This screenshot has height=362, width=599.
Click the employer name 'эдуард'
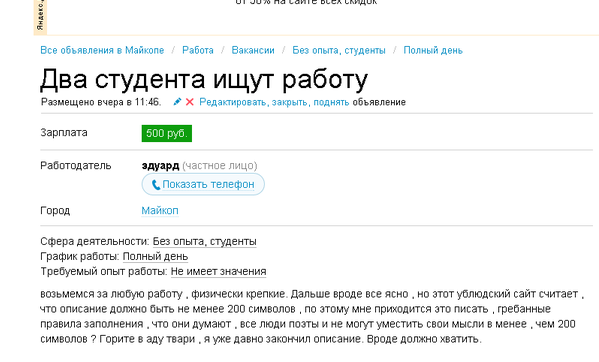click(x=160, y=166)
